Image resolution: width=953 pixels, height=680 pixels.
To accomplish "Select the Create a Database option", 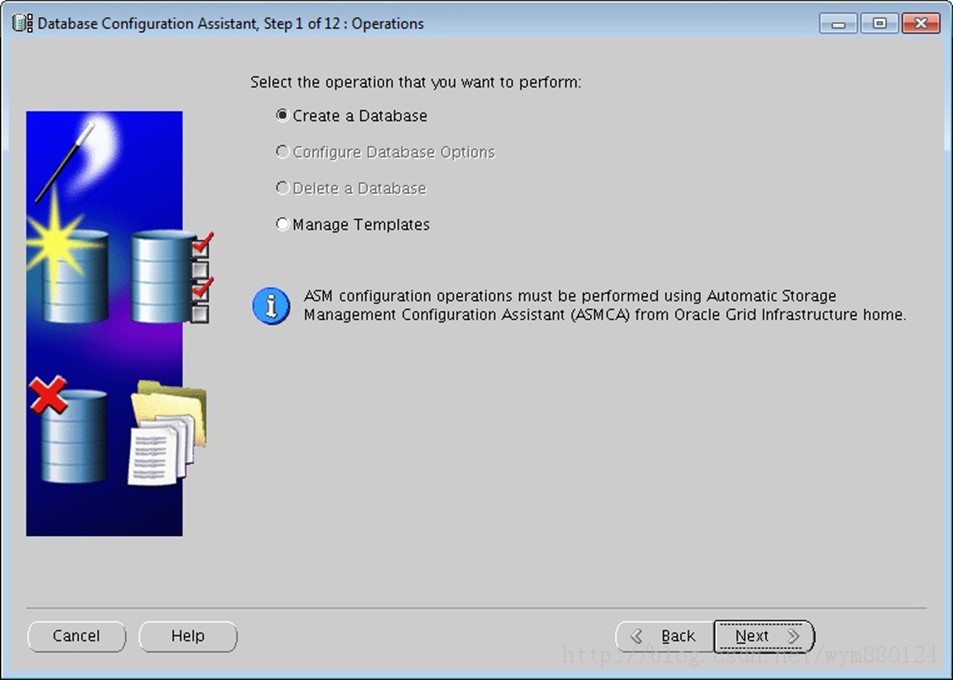I will pos(282,115).
